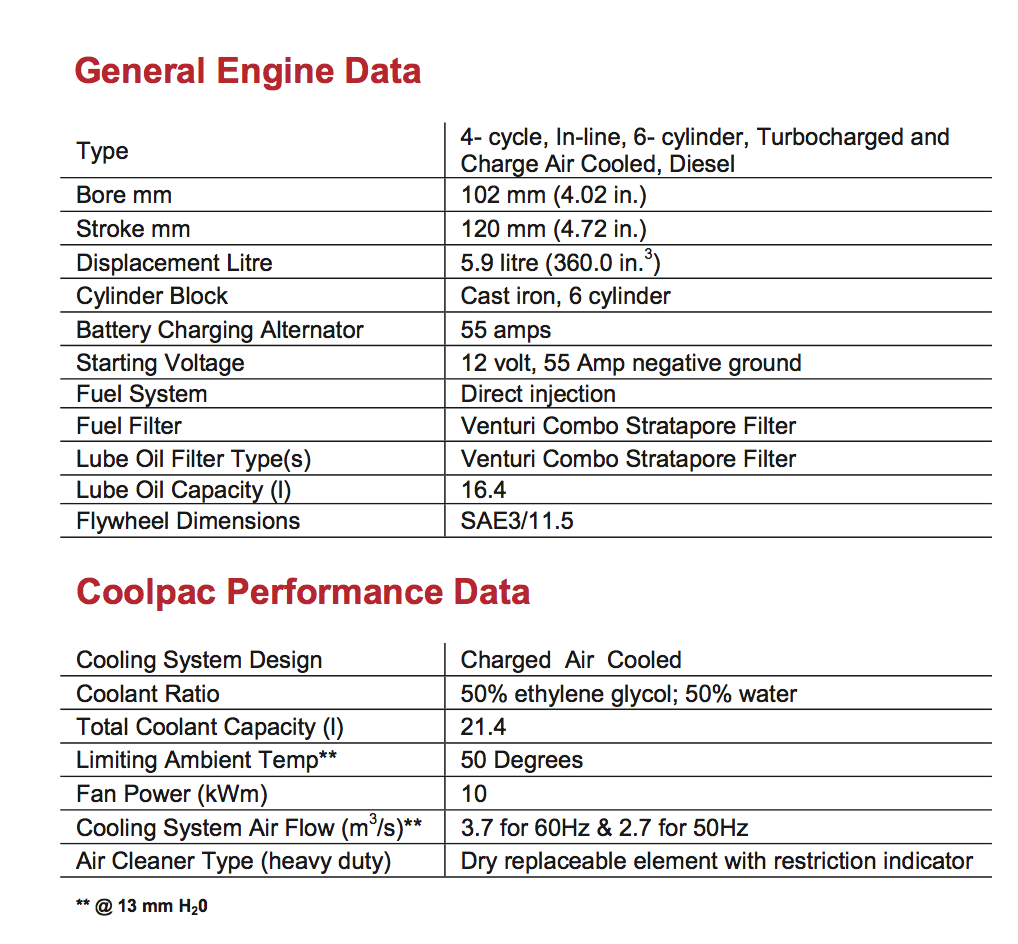Select the Cylinder Block label
This screenshot has height=944, width=1018.
152,296
